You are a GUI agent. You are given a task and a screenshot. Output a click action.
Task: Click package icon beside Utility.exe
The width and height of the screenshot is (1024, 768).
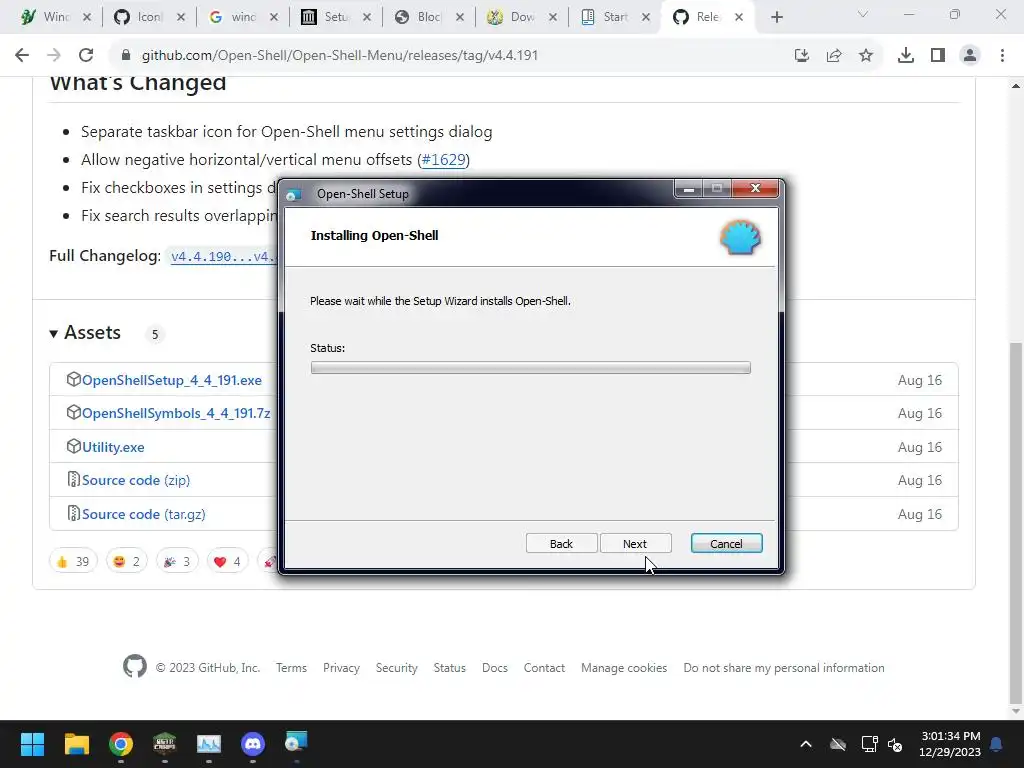click(x=73, y=446)
